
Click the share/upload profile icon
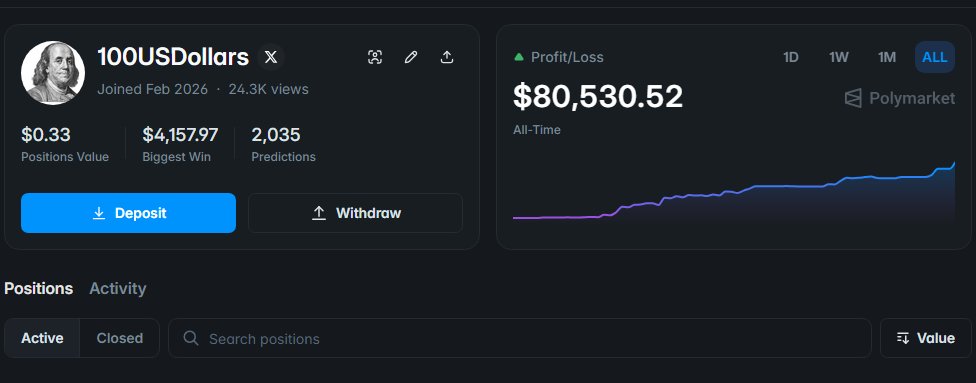[447, 57]
